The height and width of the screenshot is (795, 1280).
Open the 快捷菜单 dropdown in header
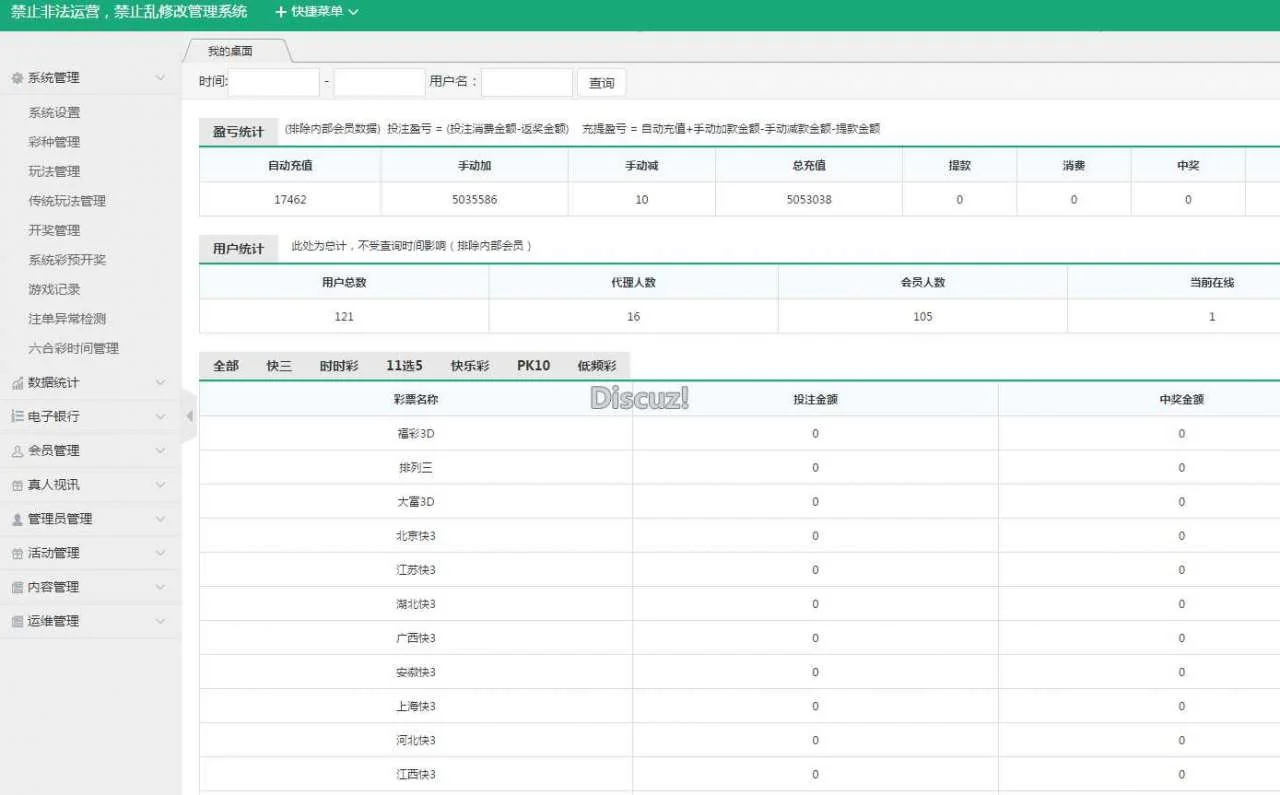tap(316, 12)
